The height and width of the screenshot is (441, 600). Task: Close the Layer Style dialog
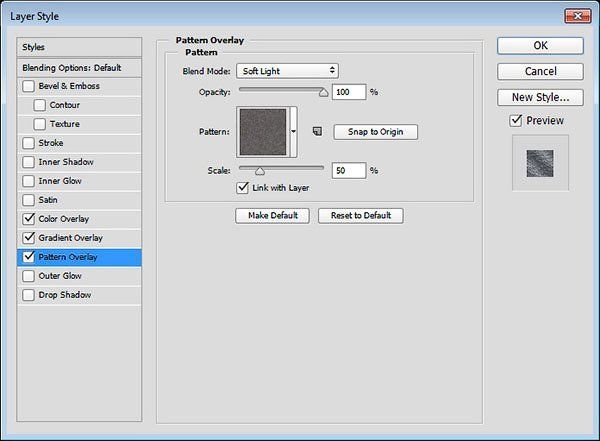point(577,16)
